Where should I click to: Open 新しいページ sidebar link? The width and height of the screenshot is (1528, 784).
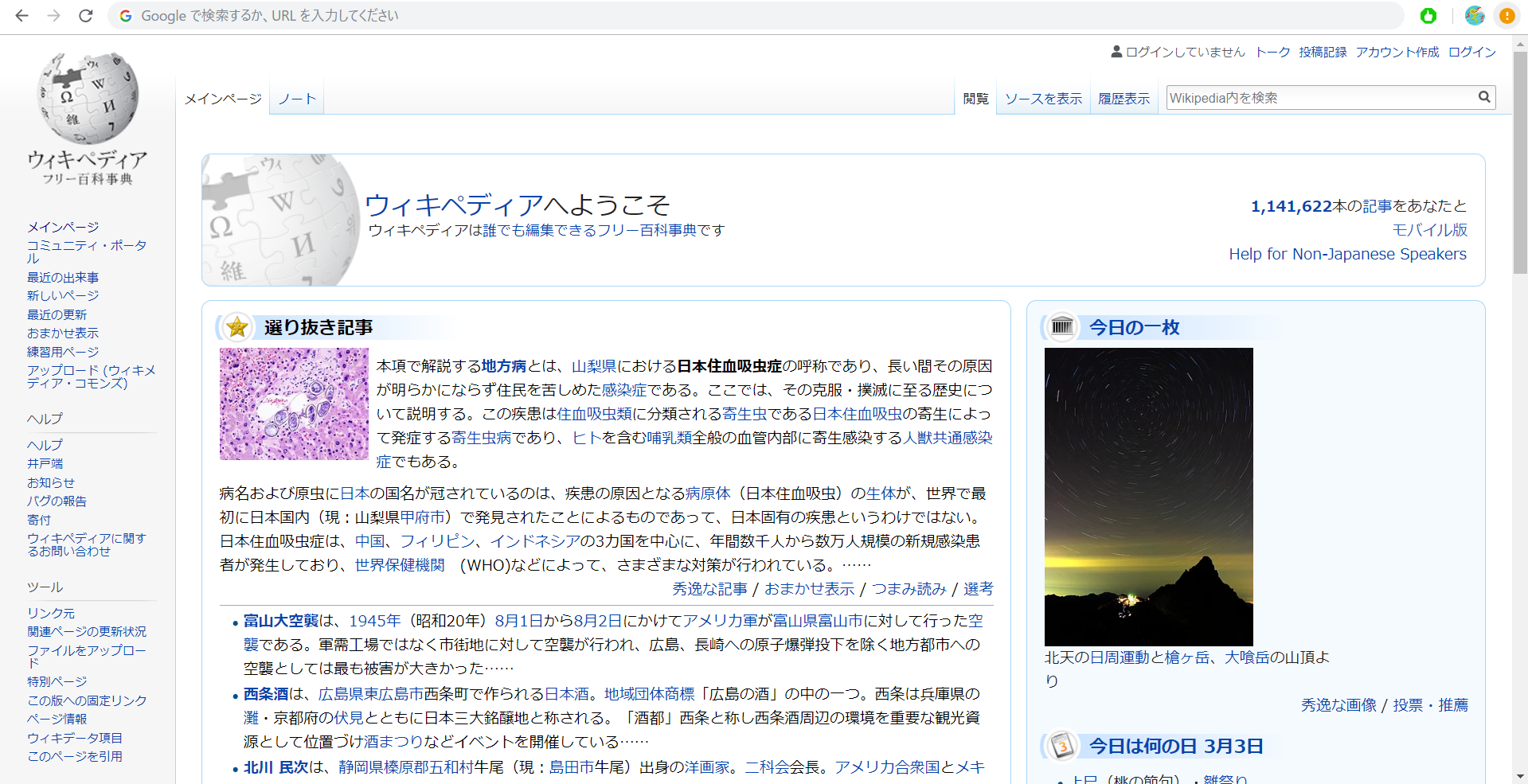click(x=63, y=295)
